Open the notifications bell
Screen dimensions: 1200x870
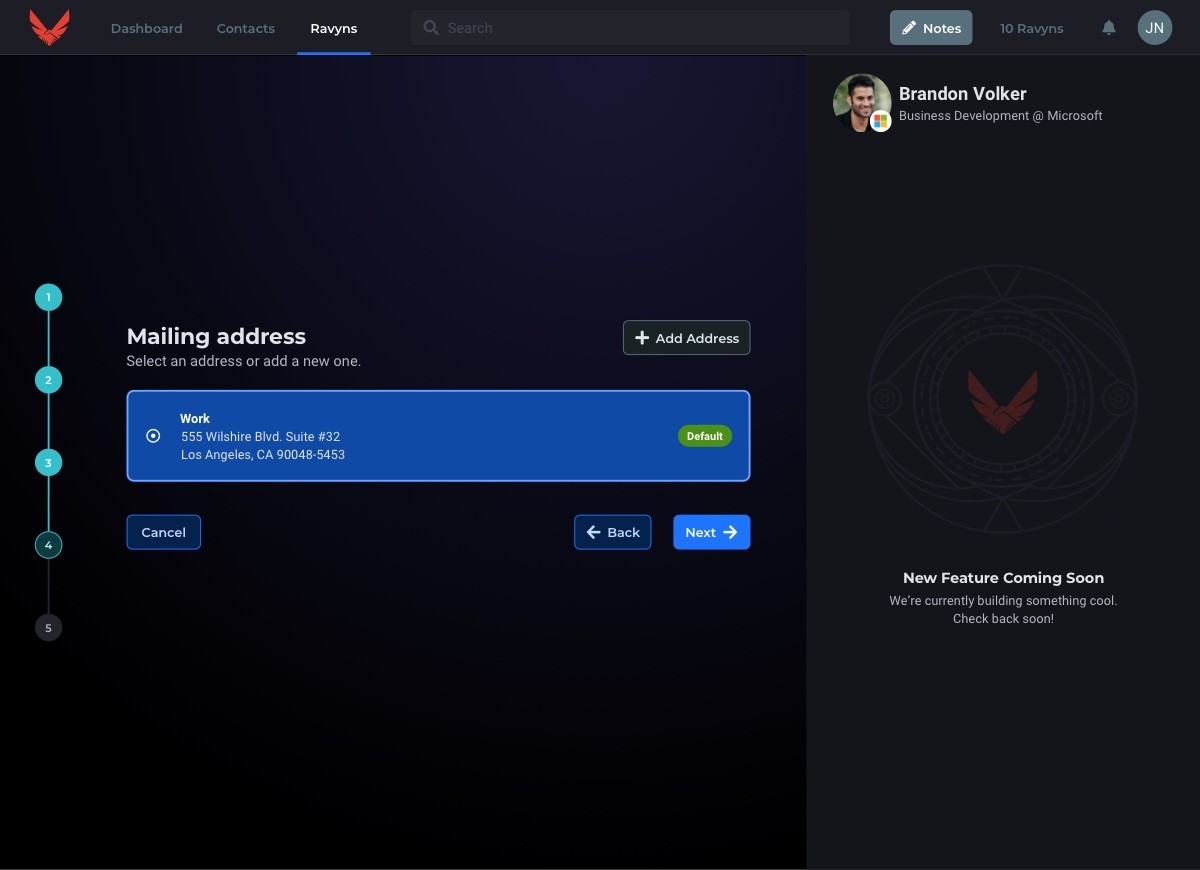pyautogui.click(x=1109, y=28)
